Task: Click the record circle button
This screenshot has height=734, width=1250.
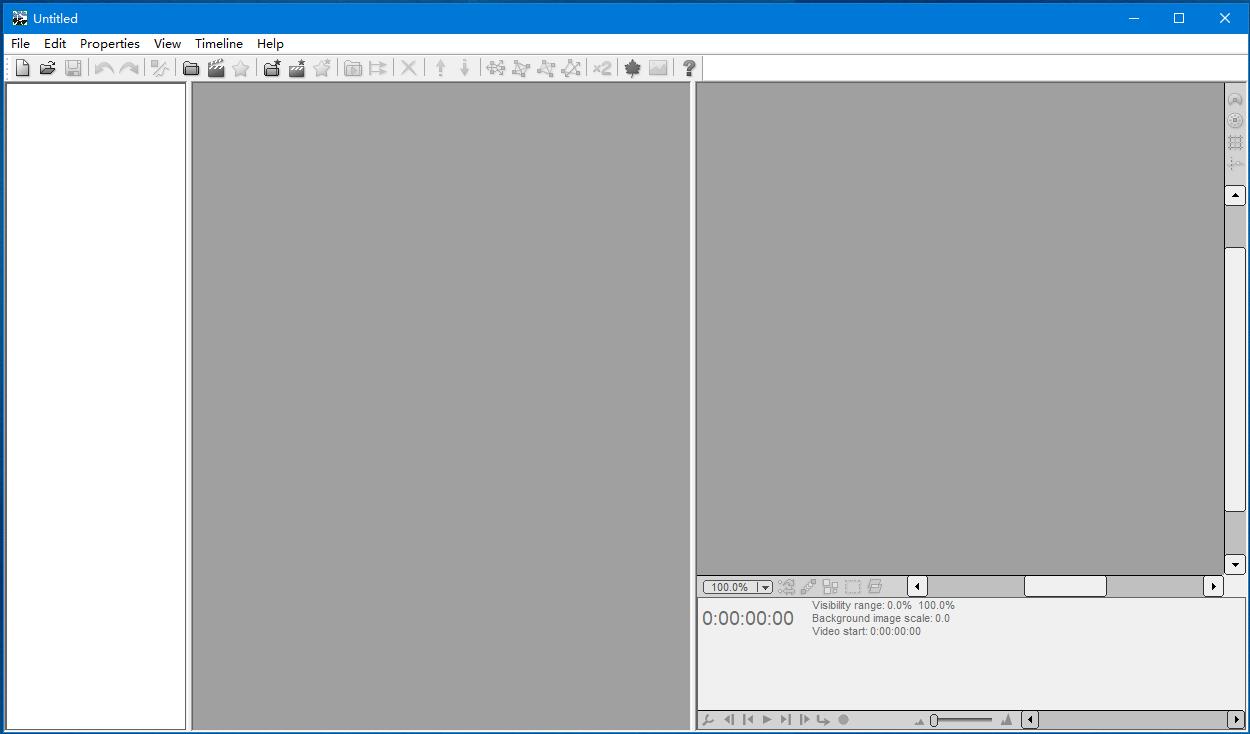Action: coord(843,720)
